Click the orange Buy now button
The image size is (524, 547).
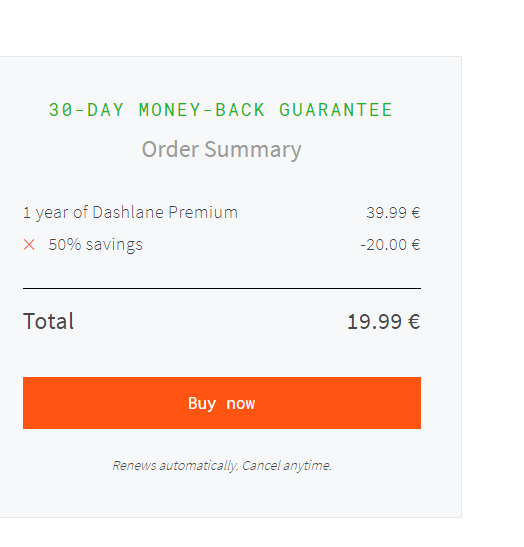[x=222, y=403]
